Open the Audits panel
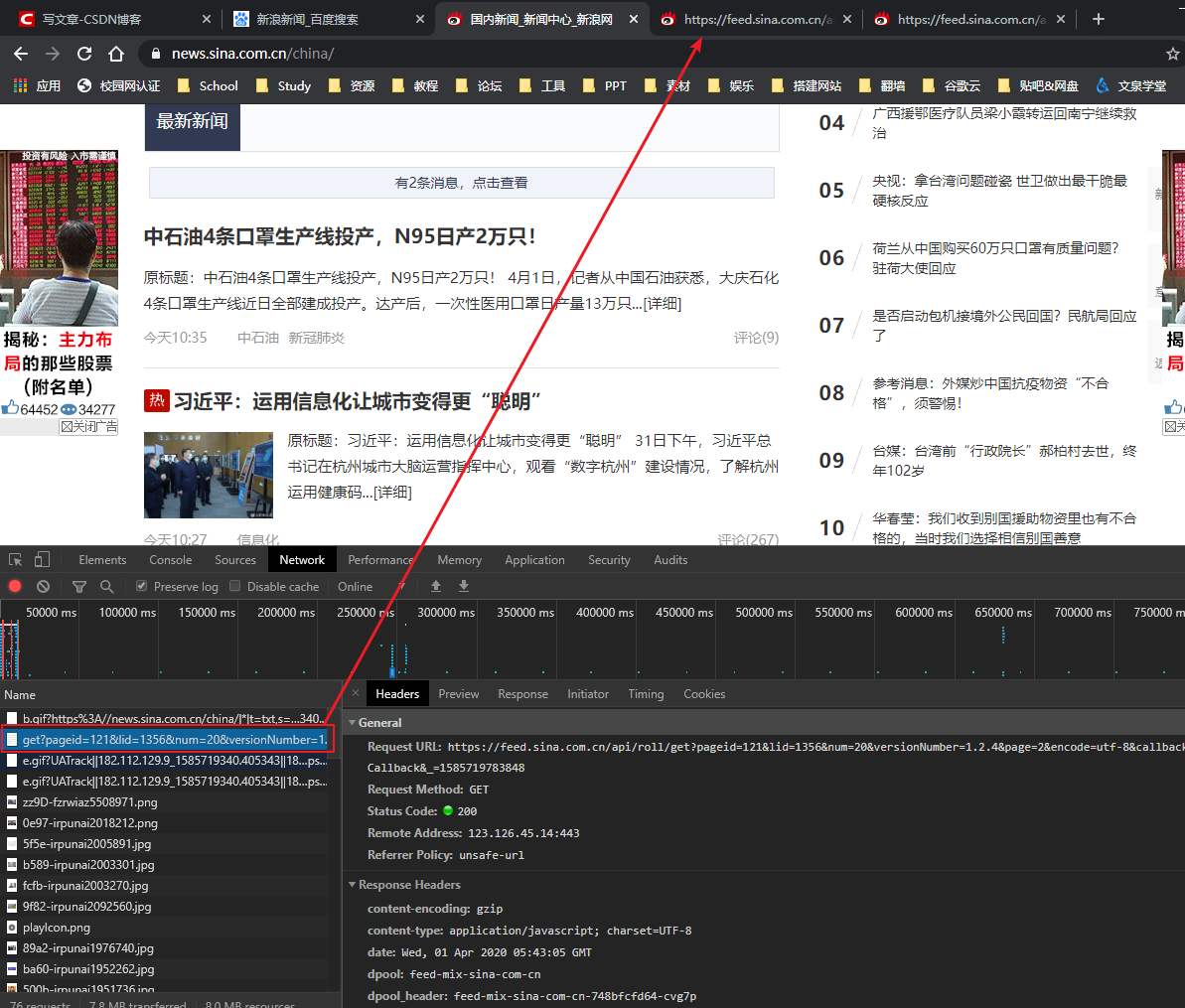 tap(670, 560)
